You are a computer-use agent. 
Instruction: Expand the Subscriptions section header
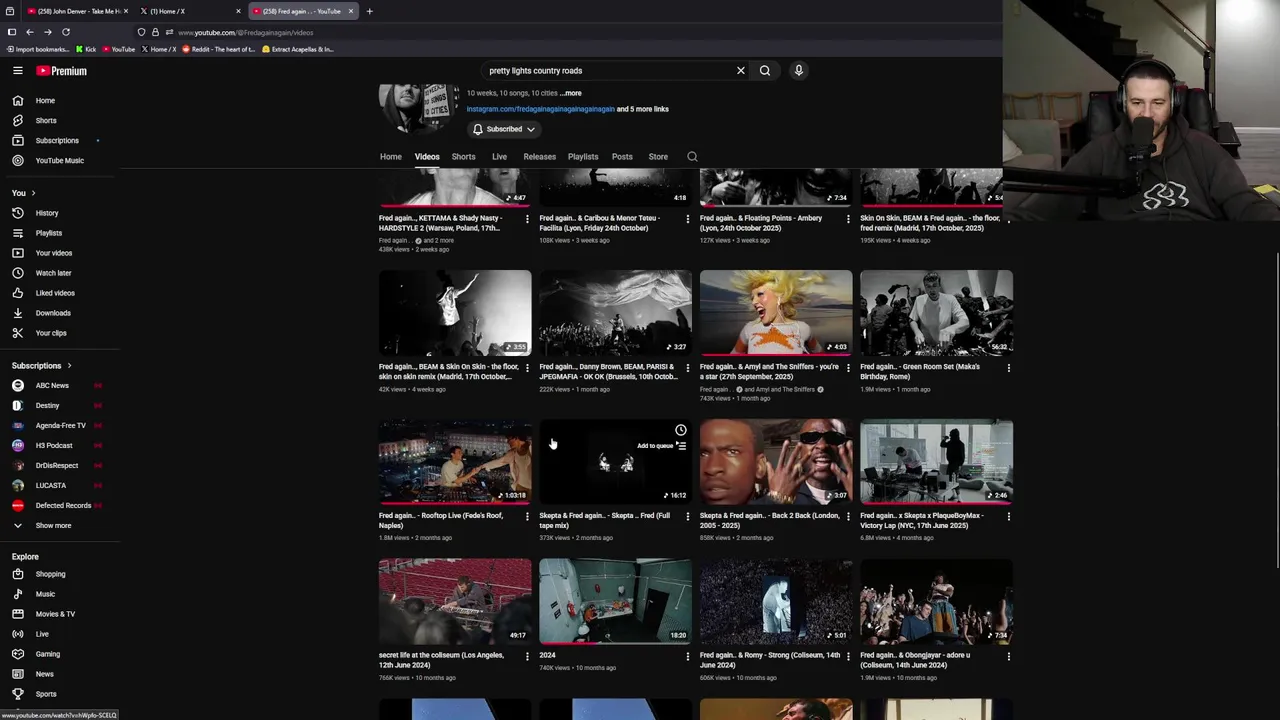tap(42, 366)
